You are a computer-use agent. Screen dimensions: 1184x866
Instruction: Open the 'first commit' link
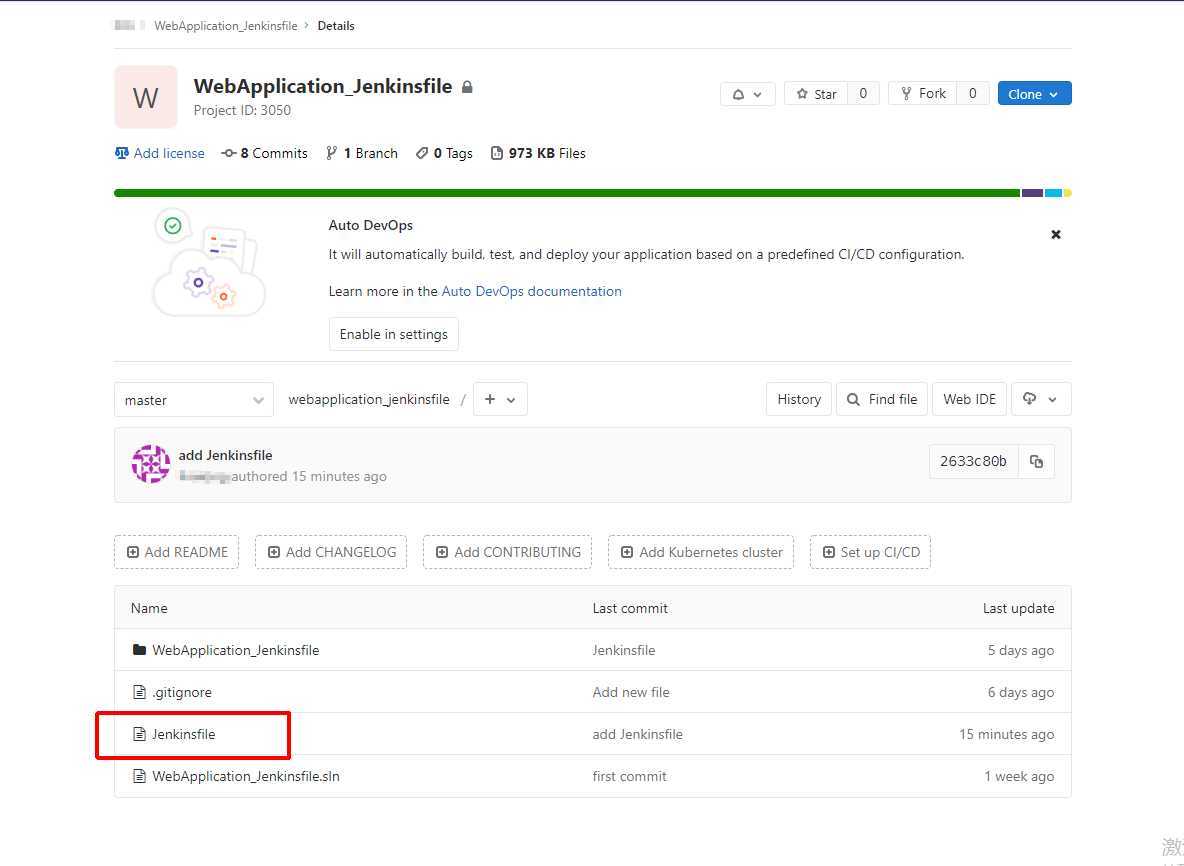click(x=629, y=776)
